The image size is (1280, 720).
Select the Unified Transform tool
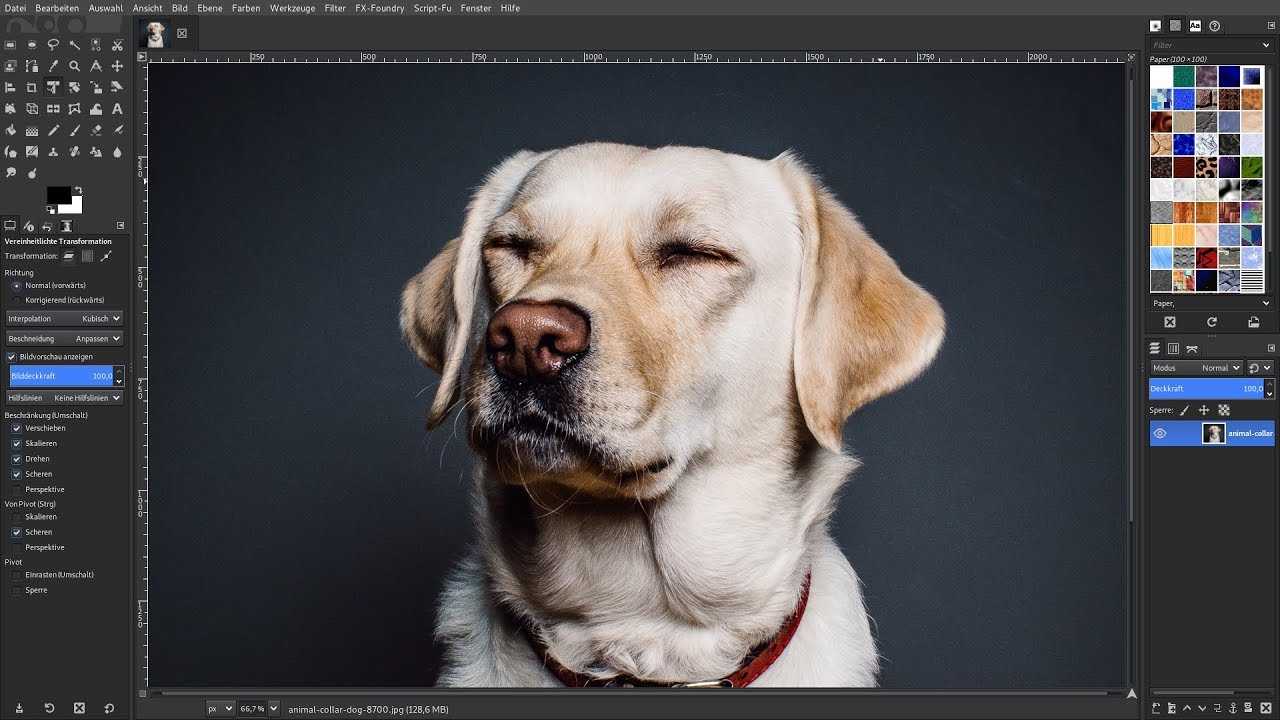53,88
